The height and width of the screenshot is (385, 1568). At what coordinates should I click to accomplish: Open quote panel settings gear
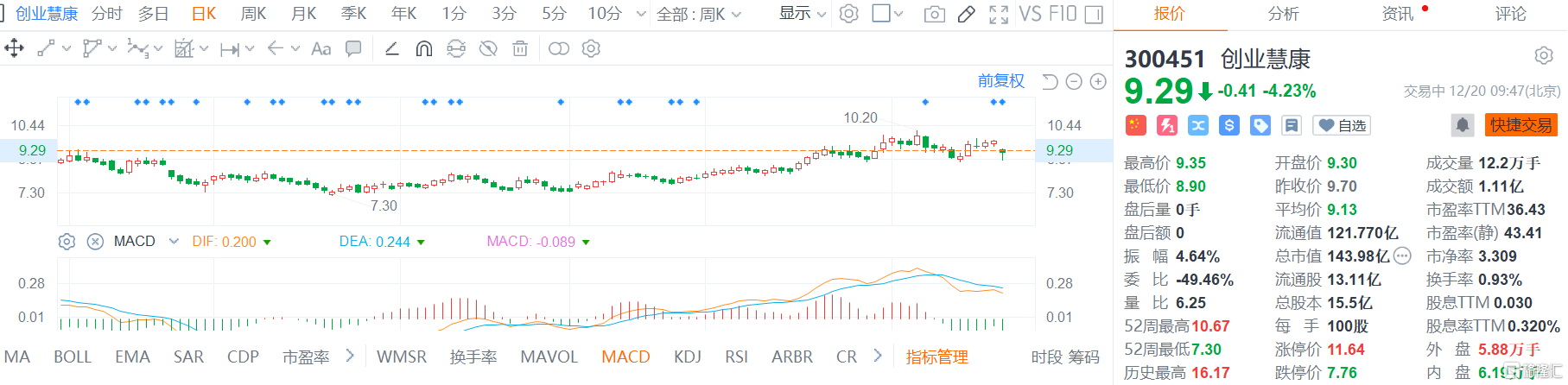[x=1544, y=56]
